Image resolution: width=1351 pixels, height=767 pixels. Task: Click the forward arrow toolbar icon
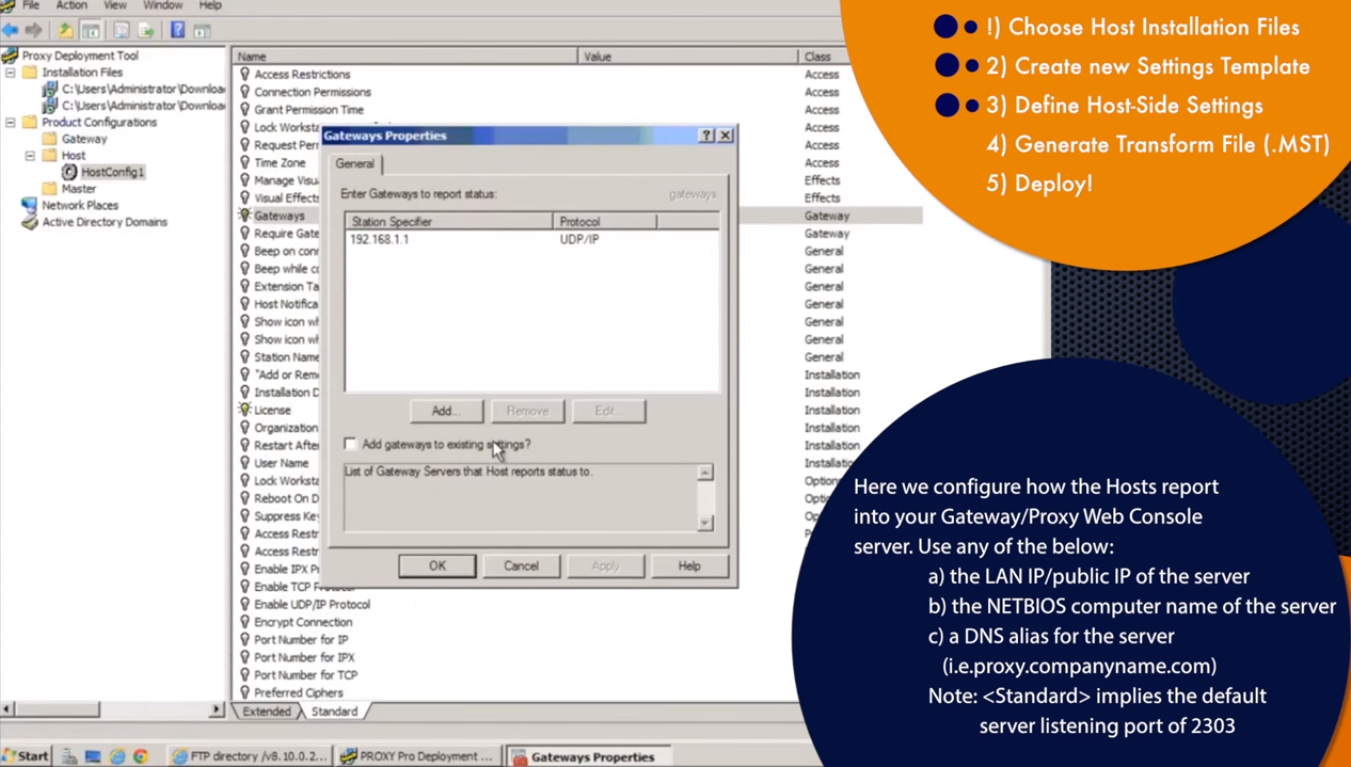click(x=32, y=29)
